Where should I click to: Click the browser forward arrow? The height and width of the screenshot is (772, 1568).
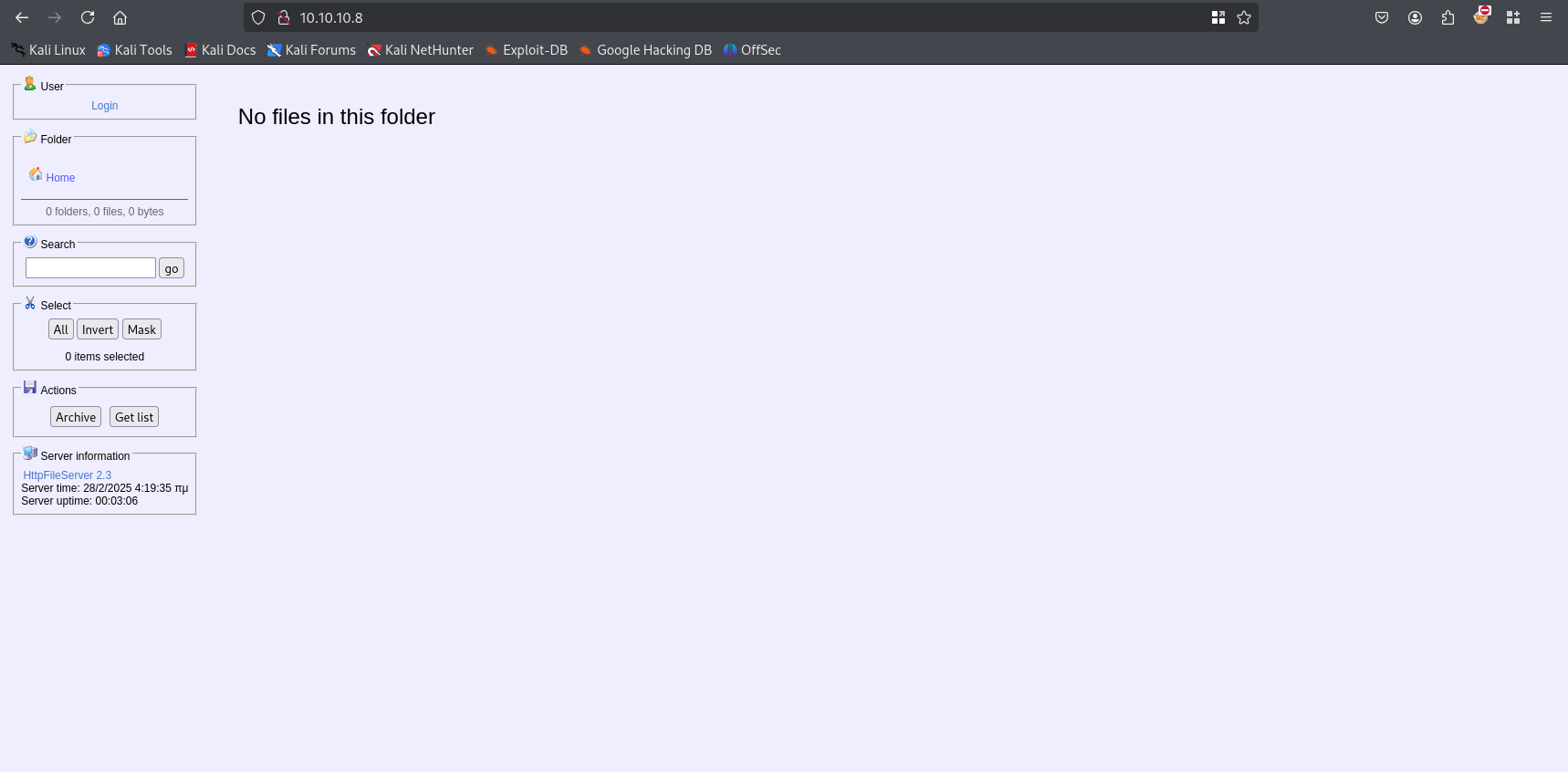pos(55,17)
